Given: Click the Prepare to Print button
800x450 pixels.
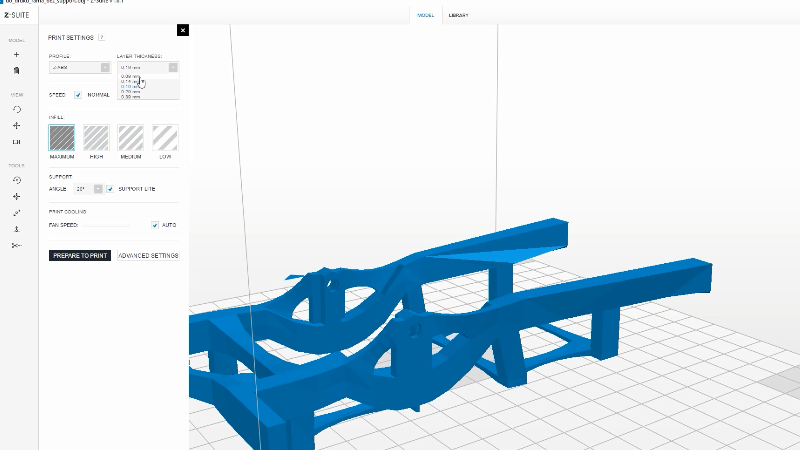Looking at the screenshot, I should (80, 256).
